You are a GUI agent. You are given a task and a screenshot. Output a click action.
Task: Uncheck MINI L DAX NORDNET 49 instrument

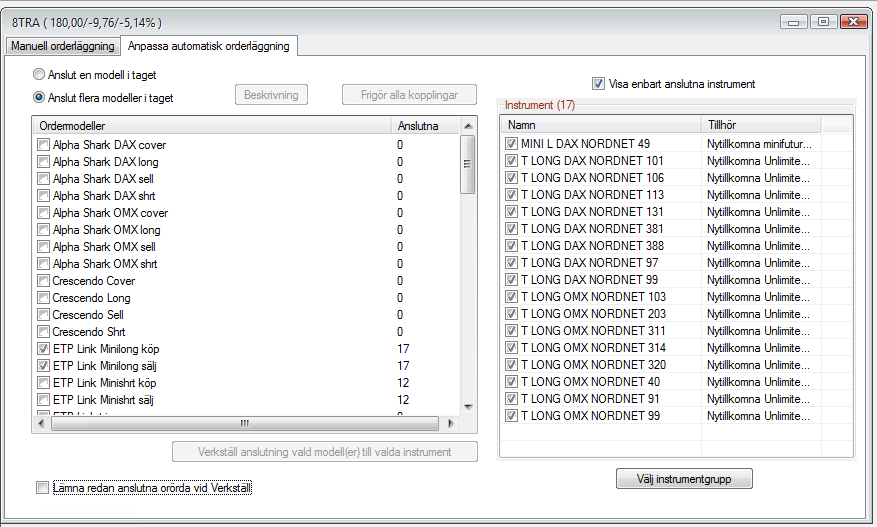pyautogui.click(x=511, y=144)
